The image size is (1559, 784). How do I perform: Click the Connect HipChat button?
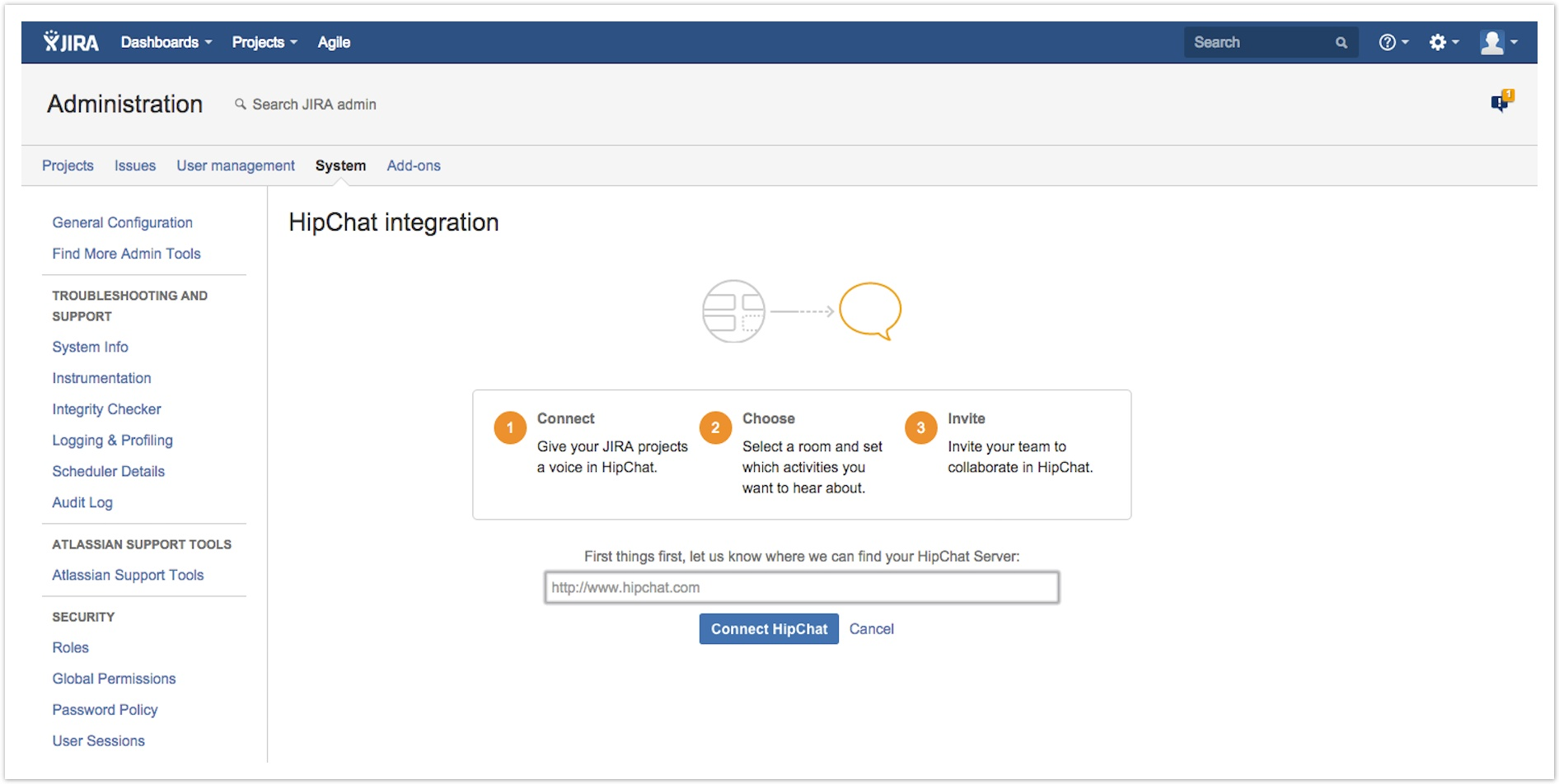[769, 629]
